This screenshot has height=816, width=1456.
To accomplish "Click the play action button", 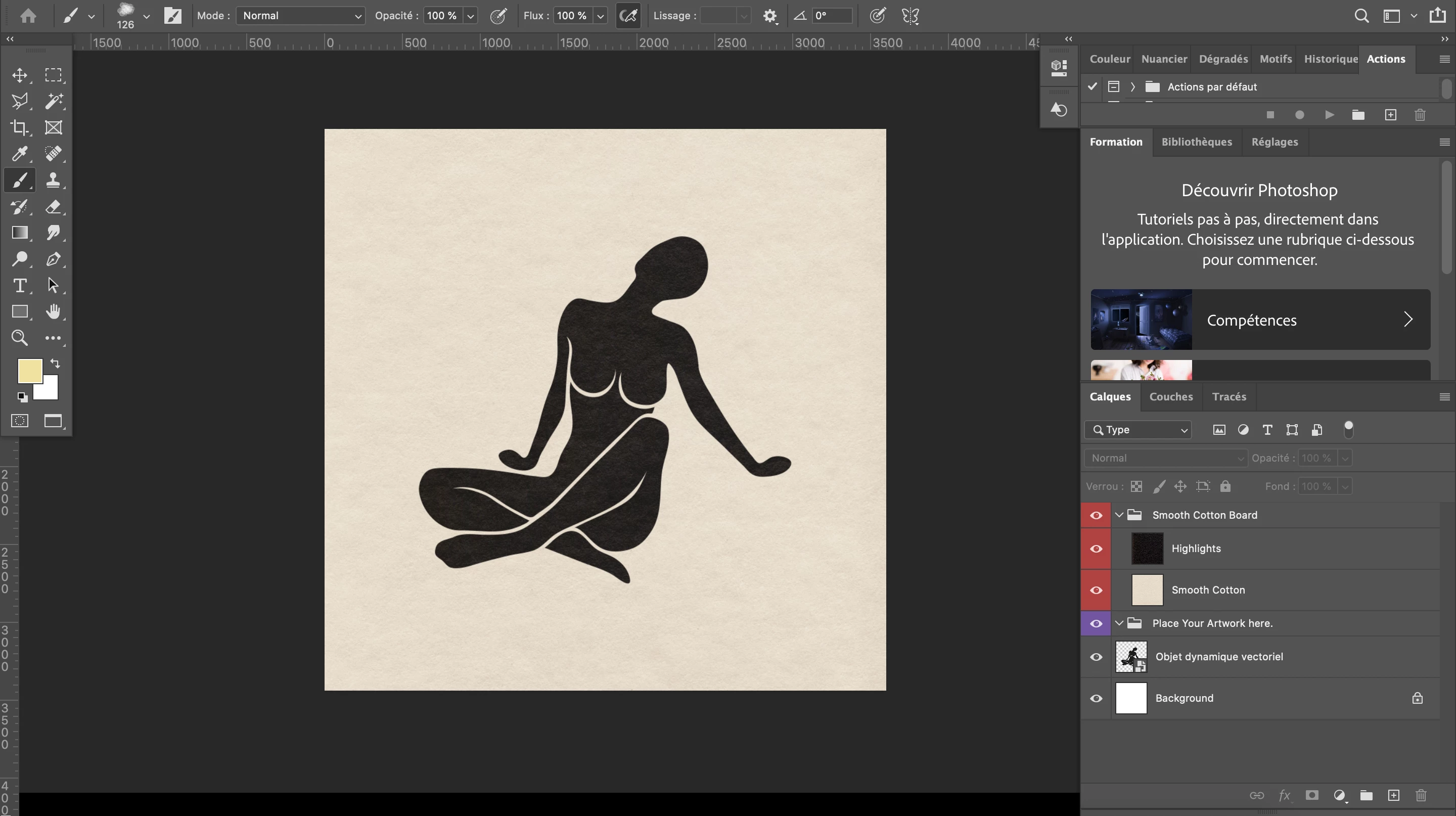I will coord(1330,115).
